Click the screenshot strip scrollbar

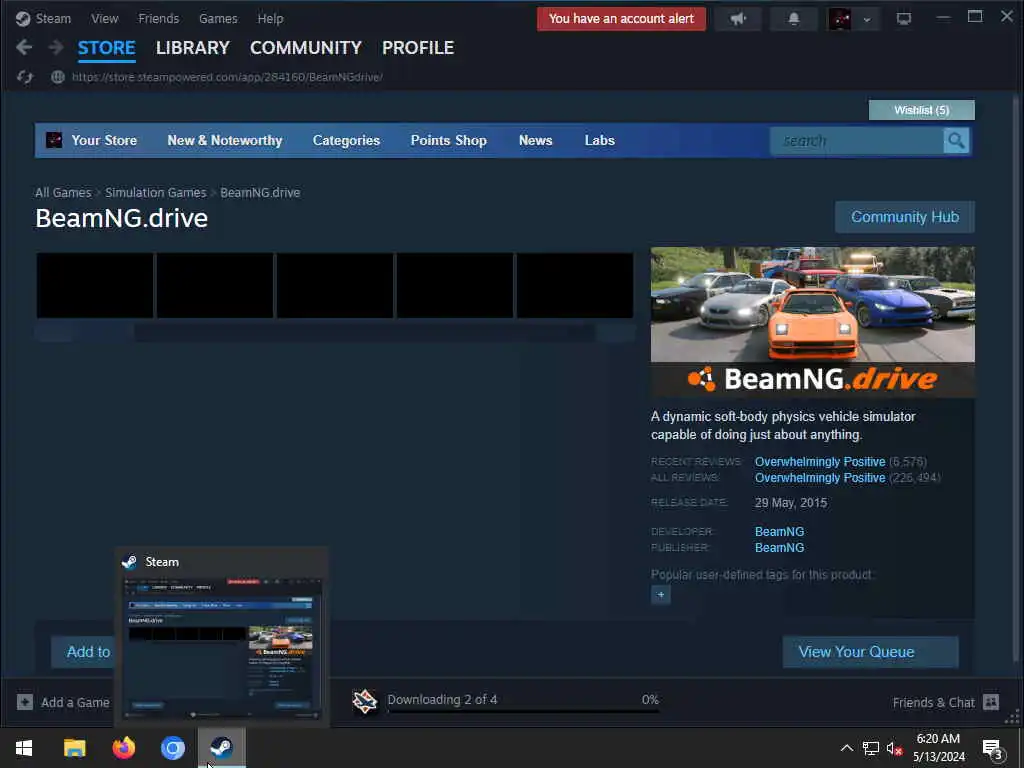[335, 333]
